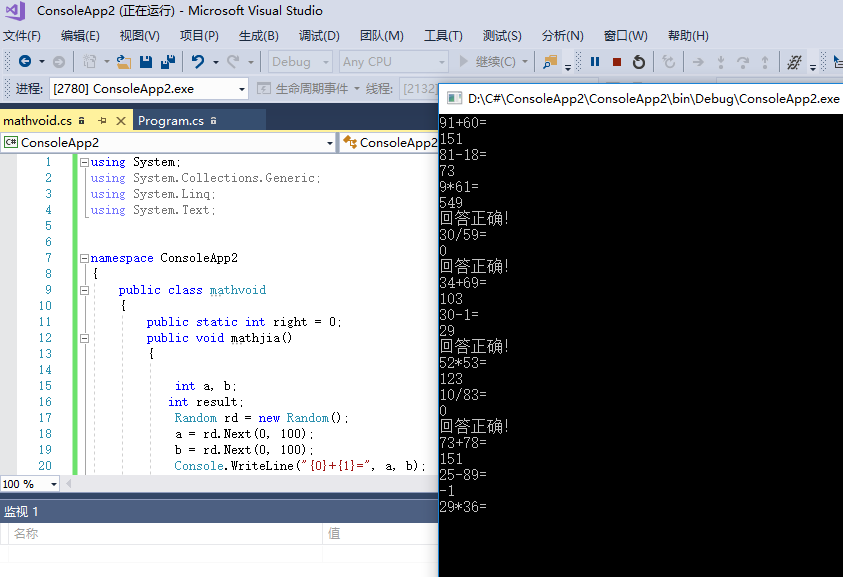Screen dimensions: 843x577
Task: Click the Find in Files folder icon
Action: pyautogui.click(x=549, y=62)
